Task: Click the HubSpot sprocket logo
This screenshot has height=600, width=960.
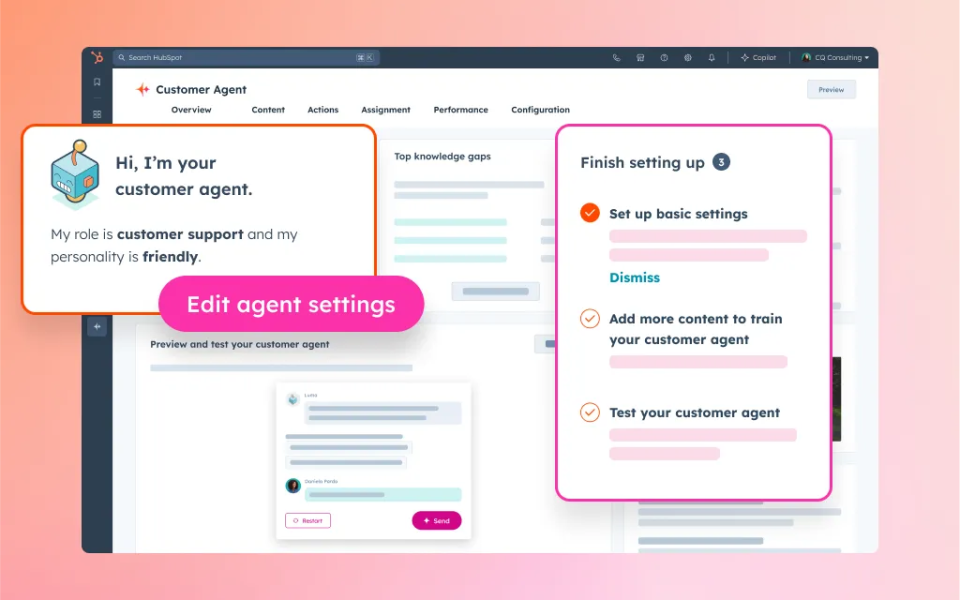Action: coord(97,58)
